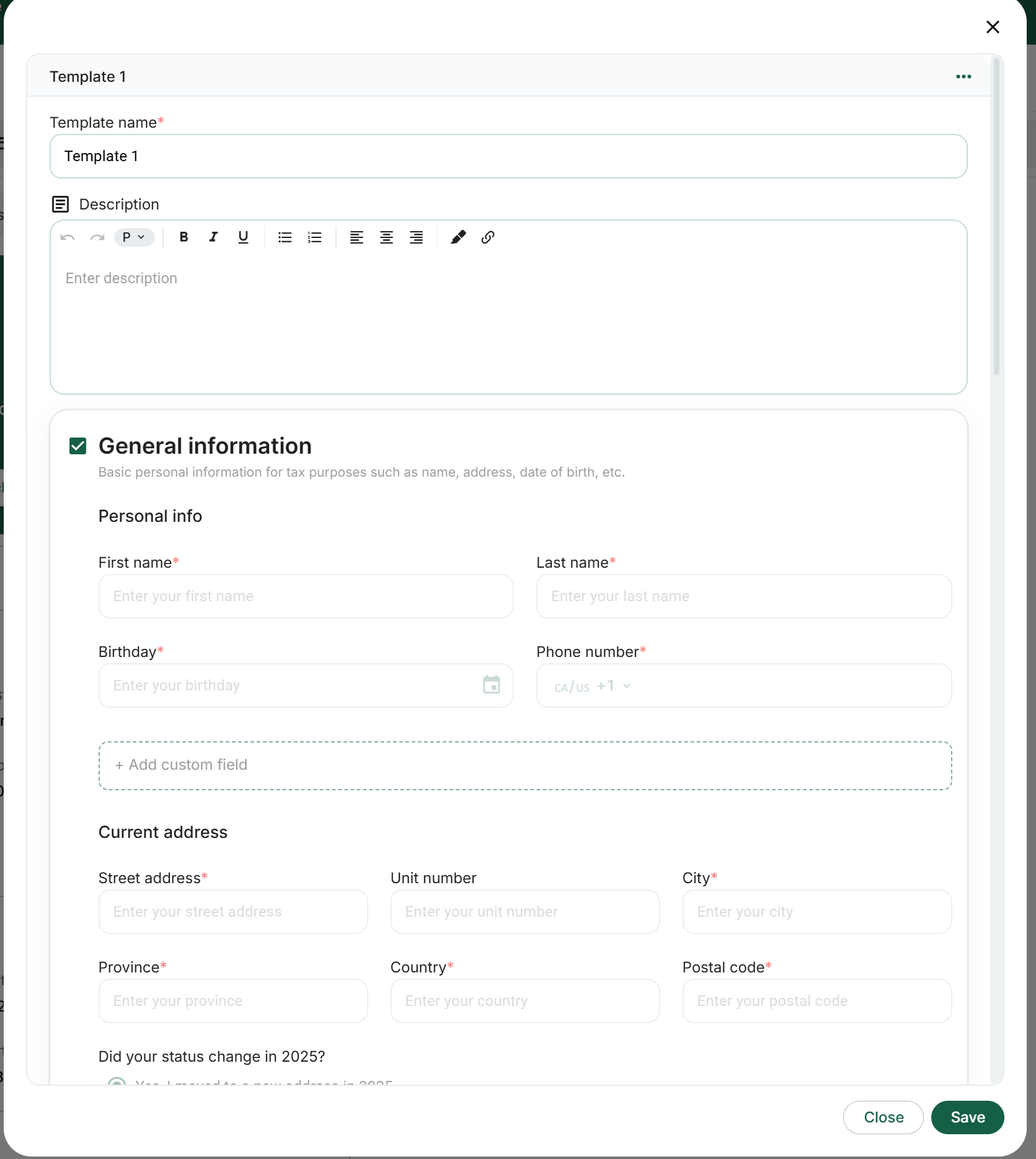Screen dimensions: 1036x1159
Task: Click the Save button
Action: click(x=967, y=1117)
